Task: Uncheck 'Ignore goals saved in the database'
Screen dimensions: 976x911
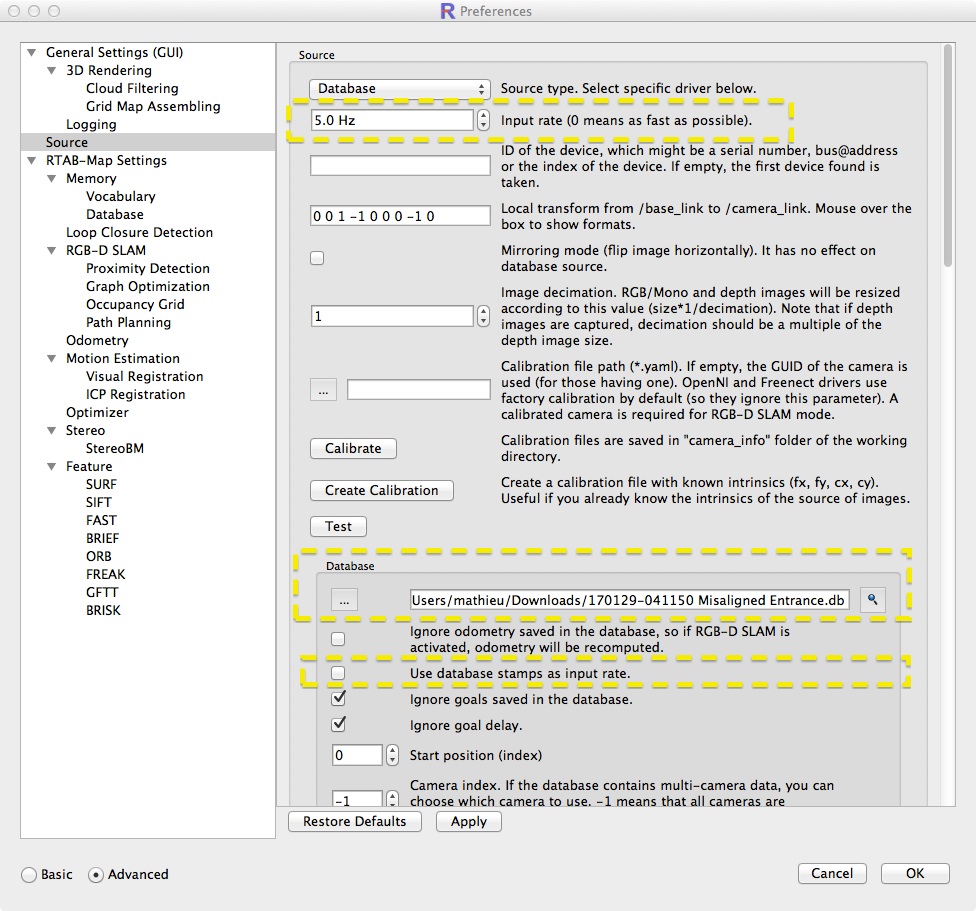Action: pyautogui.click(x=338, y=699)
